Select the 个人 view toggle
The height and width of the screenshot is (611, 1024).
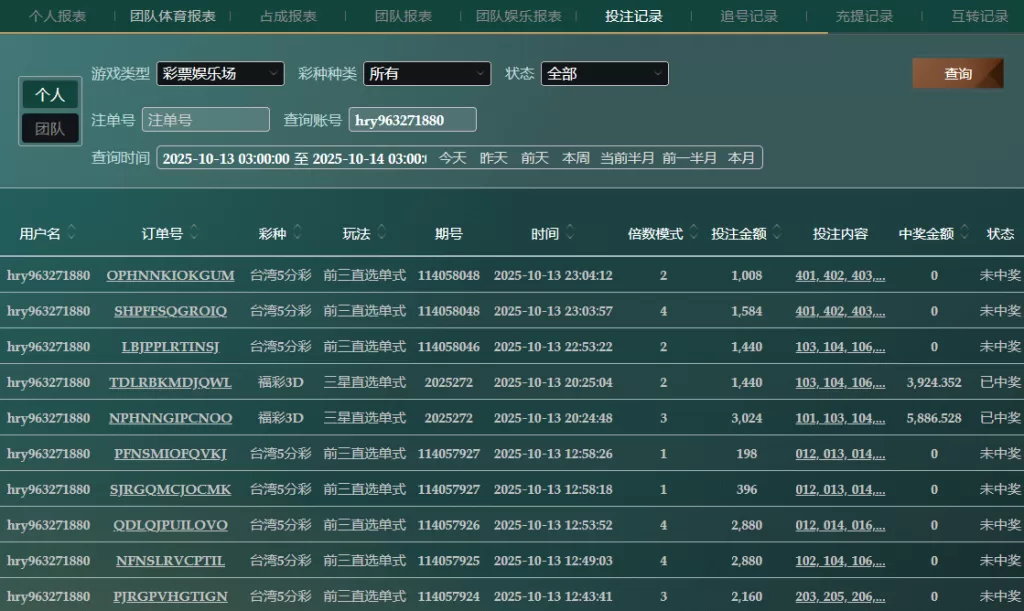50,95
